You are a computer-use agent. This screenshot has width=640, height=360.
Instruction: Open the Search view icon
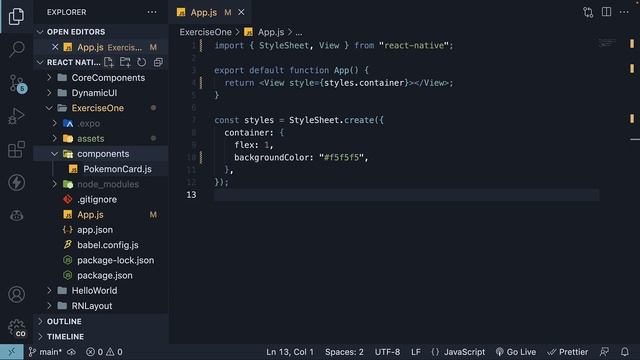coord(16,49)
